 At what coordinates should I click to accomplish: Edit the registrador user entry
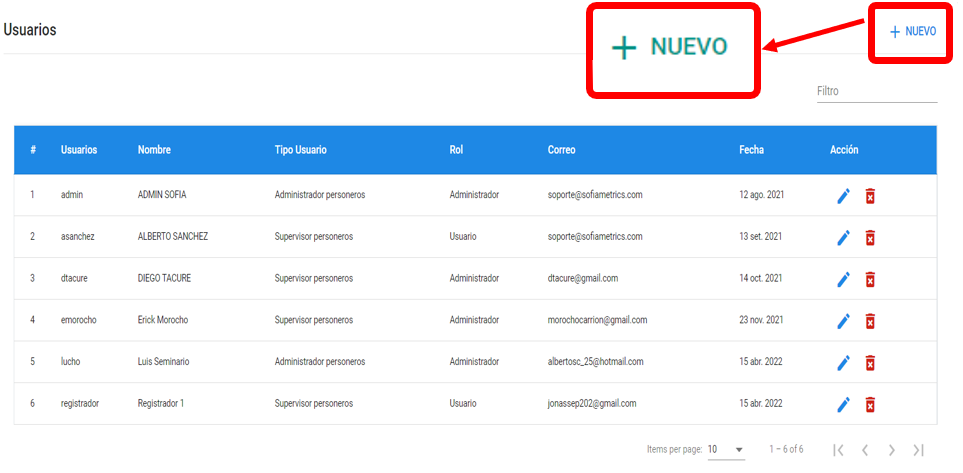[x=843, y=404]
